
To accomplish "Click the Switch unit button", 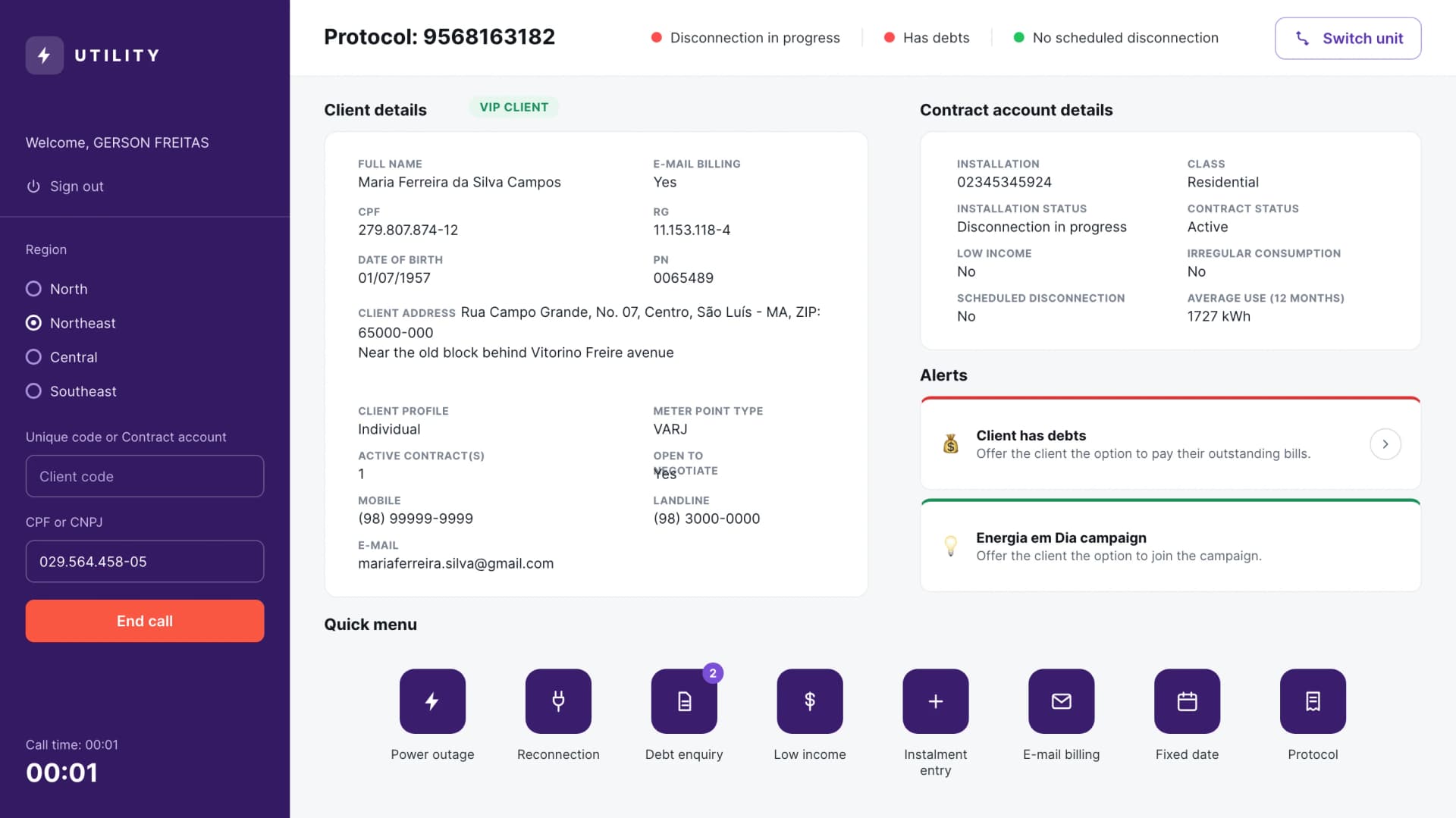I will 1348,38.
